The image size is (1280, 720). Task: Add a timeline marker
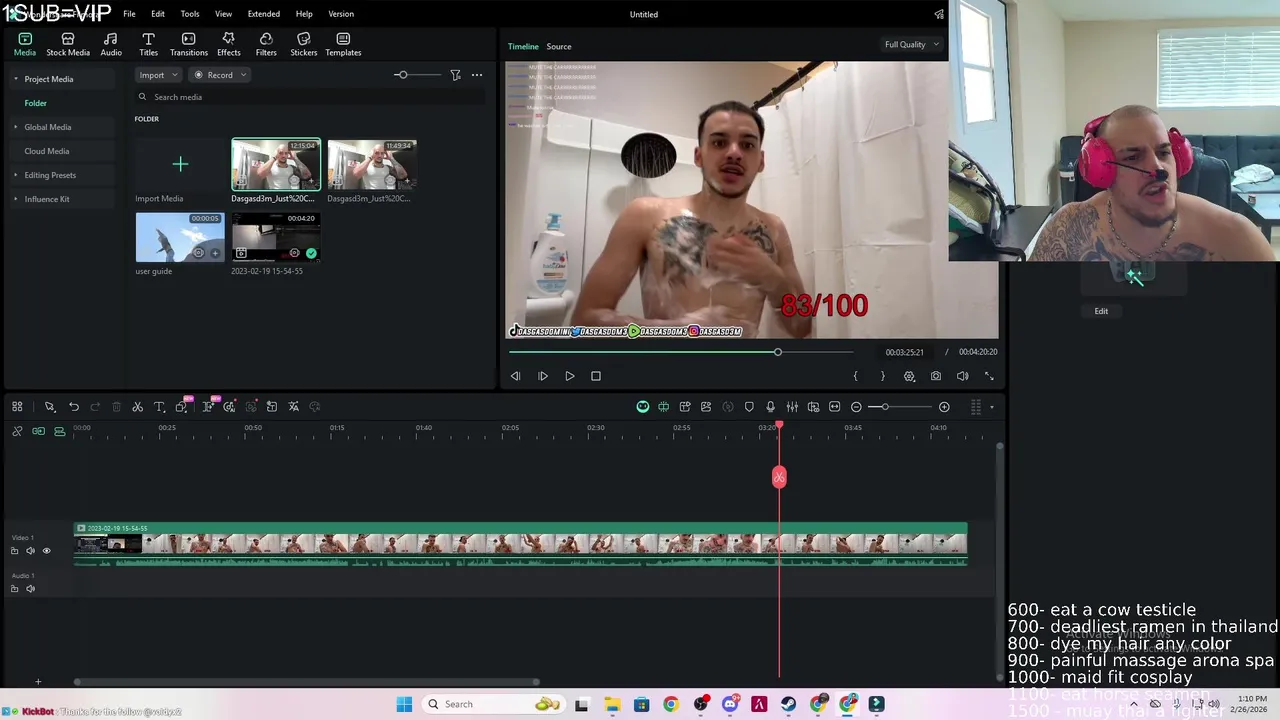click(749, 407)
